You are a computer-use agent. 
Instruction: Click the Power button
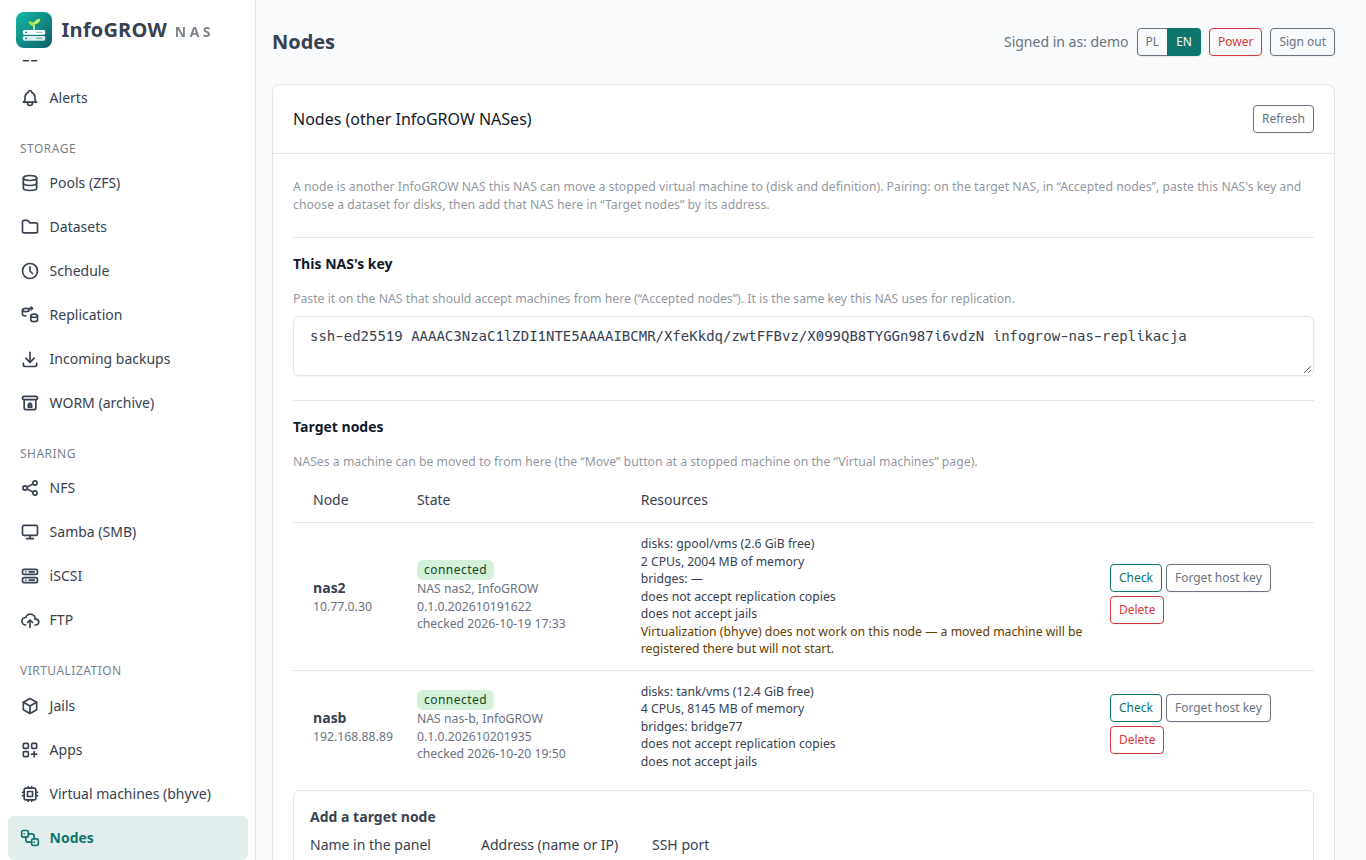[x=1235, y=42]
